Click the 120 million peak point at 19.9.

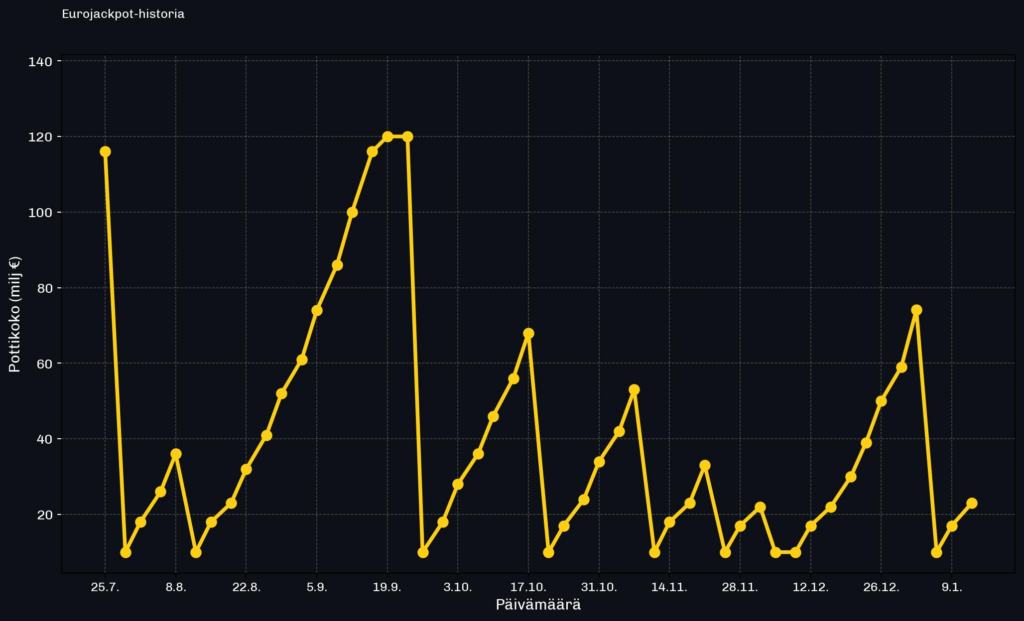coord(388,137)
